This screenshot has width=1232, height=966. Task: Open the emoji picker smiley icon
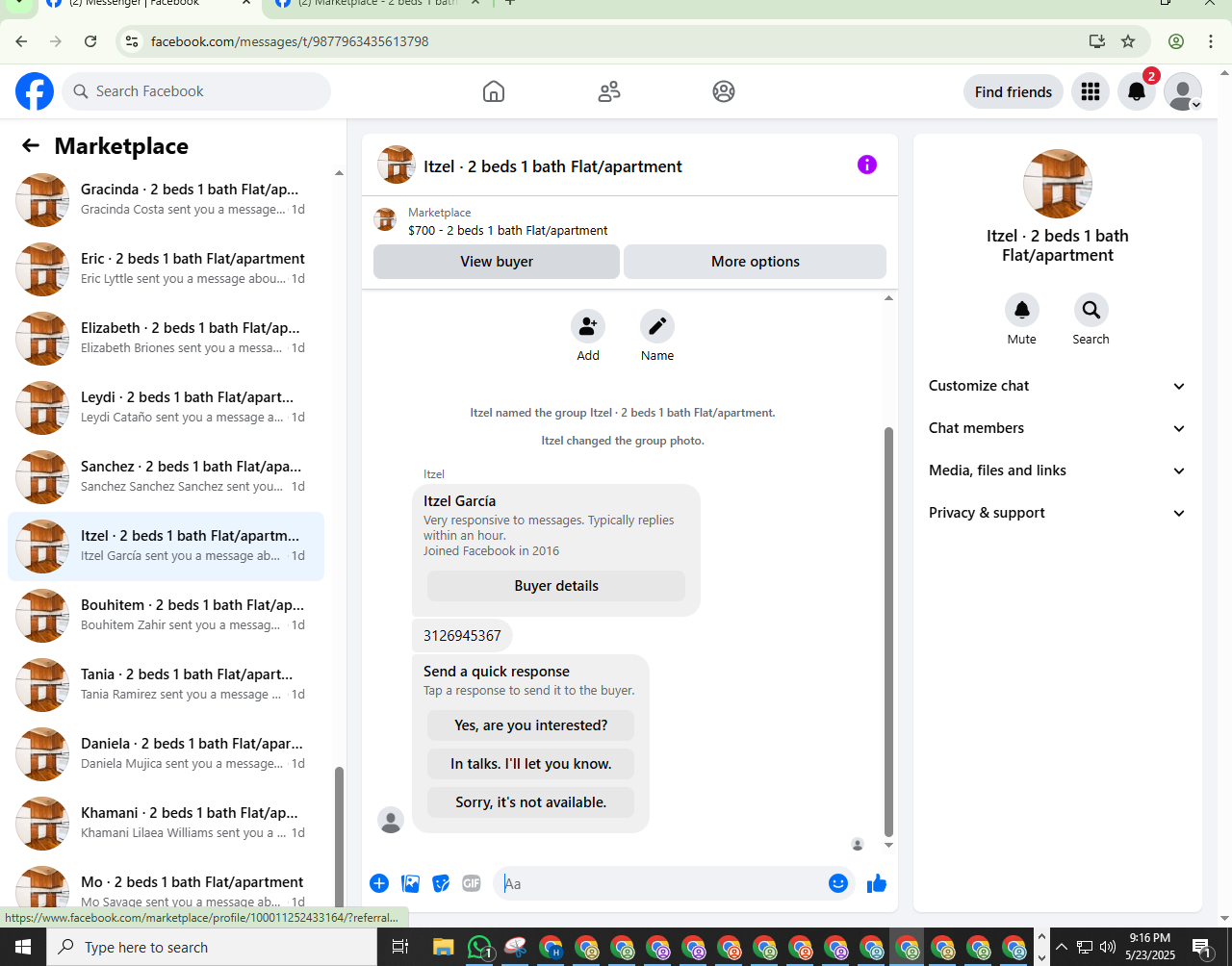click(838, 883)
